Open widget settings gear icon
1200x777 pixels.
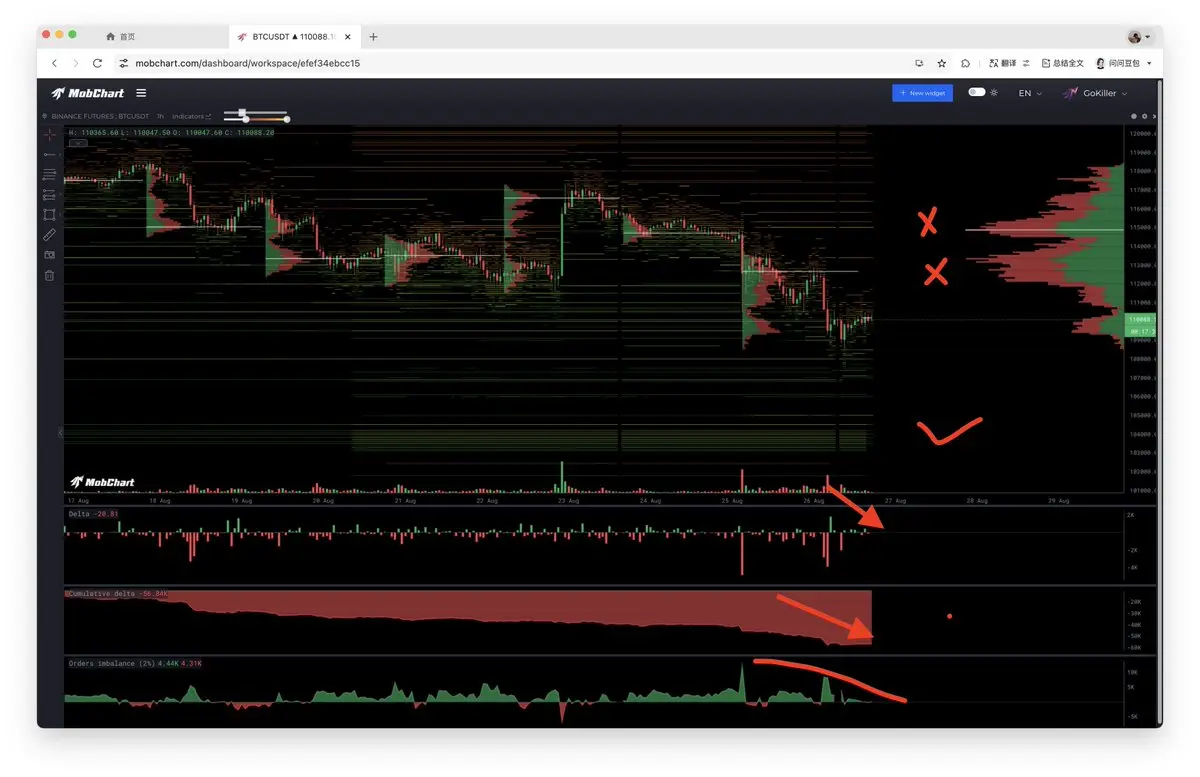pos(1144,116)
